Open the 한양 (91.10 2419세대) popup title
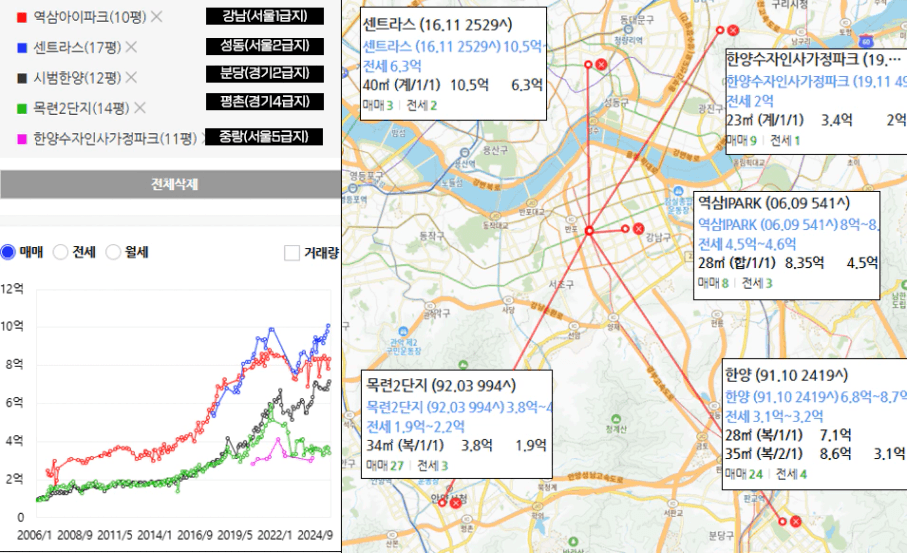Screen dimensions: 907x553 [x=786, y=375]
